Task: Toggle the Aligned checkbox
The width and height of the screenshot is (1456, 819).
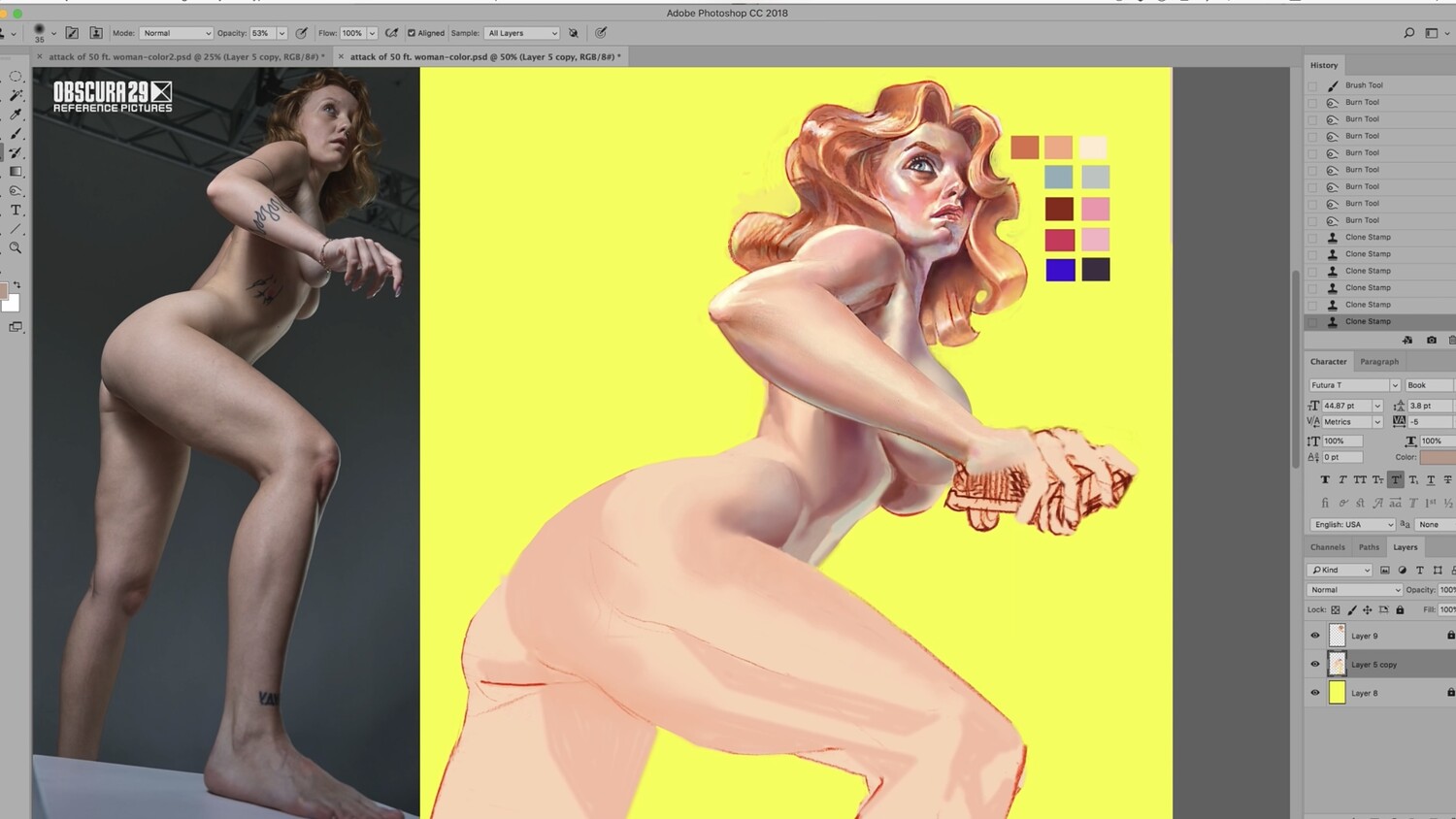Action: point(412,33)
